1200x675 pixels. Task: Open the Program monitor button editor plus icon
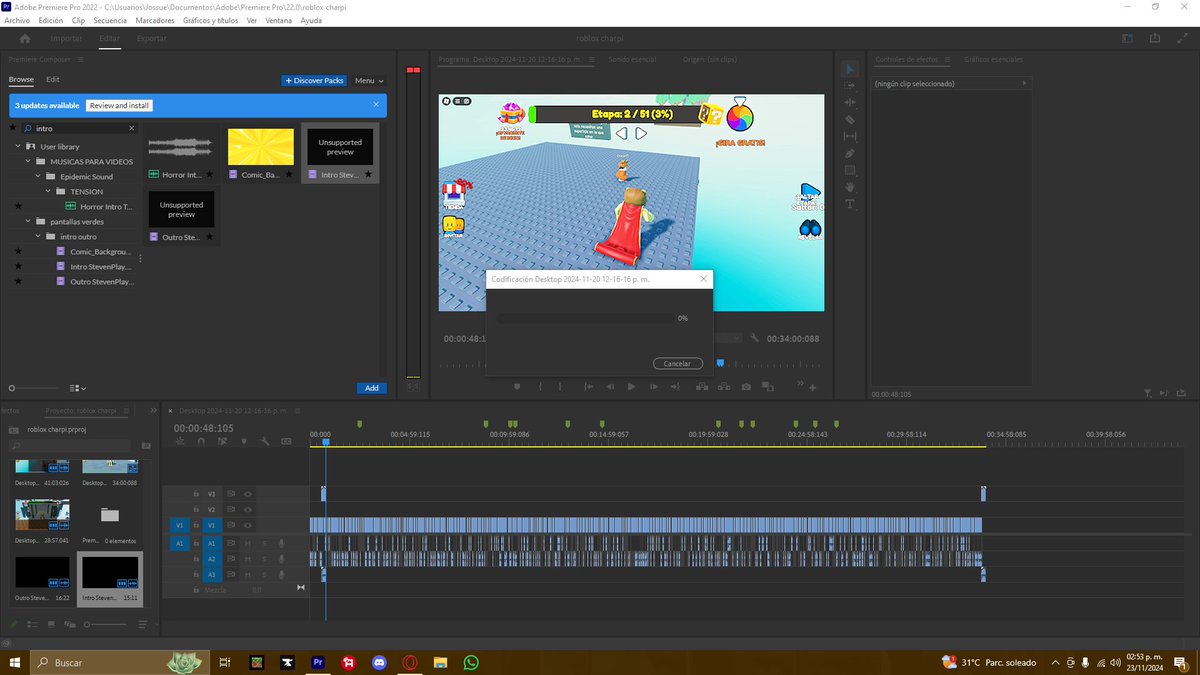click(x=813, y=387)
